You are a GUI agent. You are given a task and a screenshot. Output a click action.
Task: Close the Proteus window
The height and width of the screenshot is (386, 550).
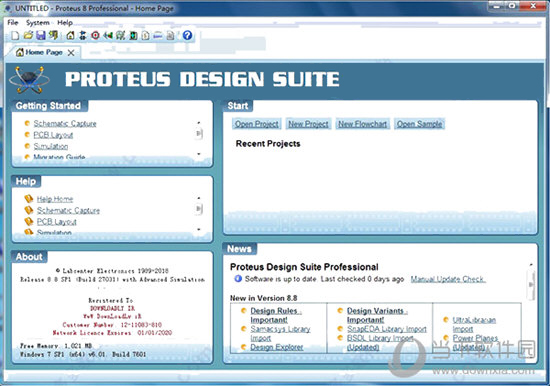coord(533,6)
